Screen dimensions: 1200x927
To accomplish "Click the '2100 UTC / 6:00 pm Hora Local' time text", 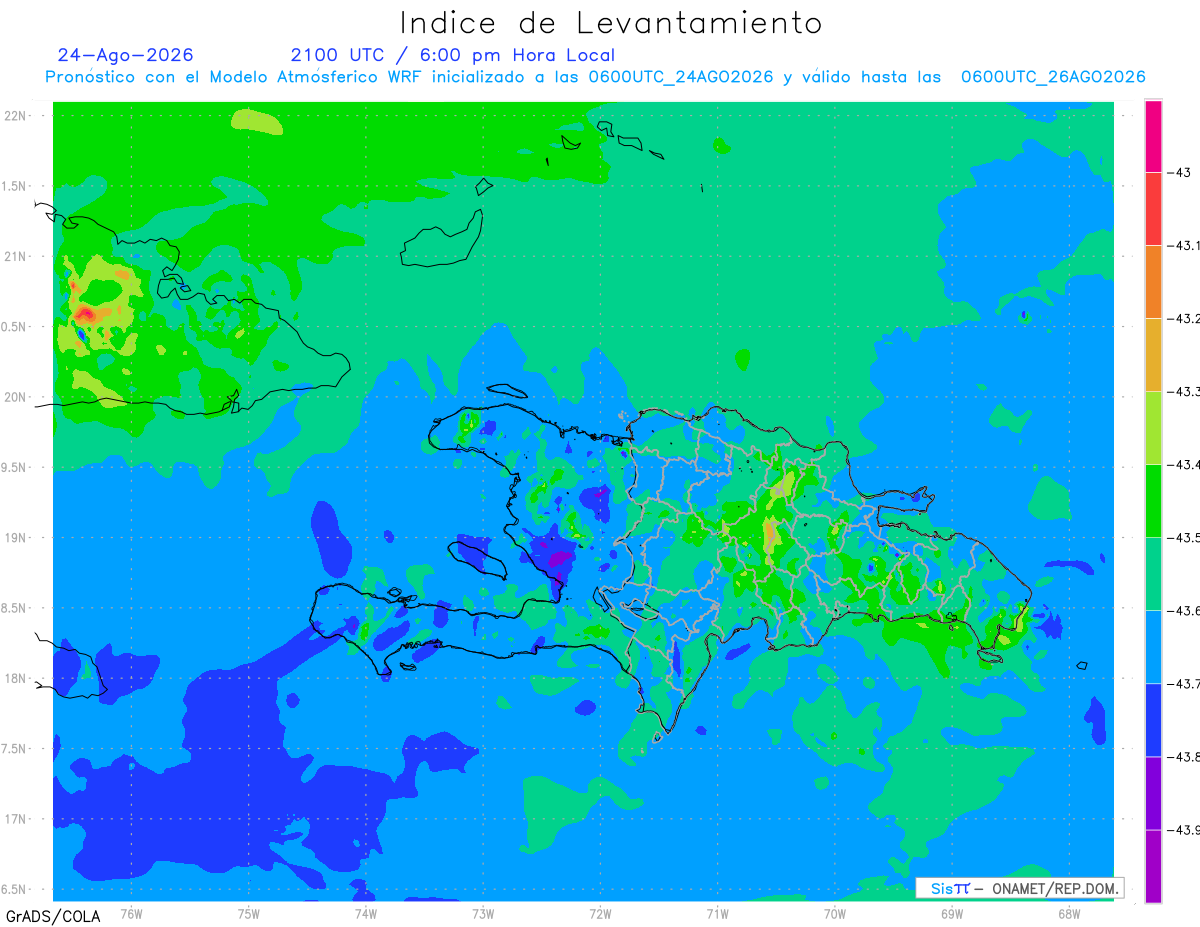I will (x=453, y=55).
